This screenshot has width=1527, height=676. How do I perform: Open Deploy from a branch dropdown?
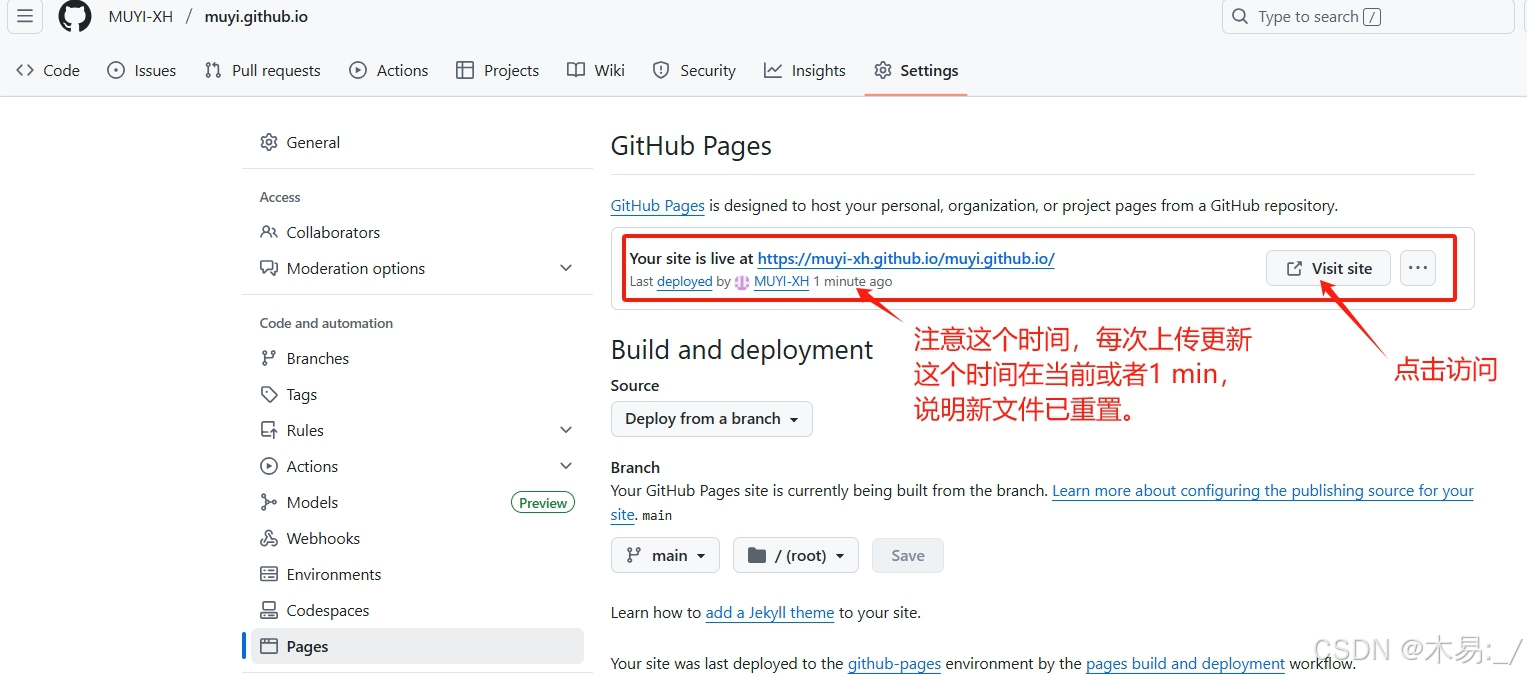(x=712, y=419)
